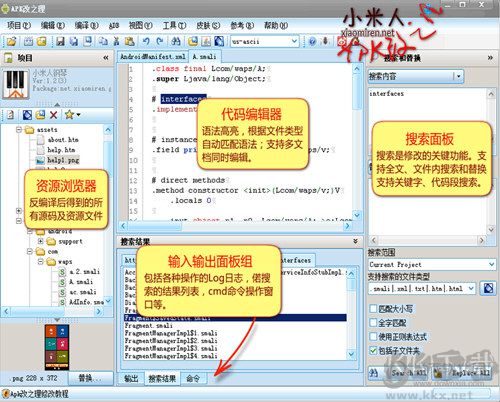
Task: Click the star favorites icon in project panel
Action: (x=69, y=115)
